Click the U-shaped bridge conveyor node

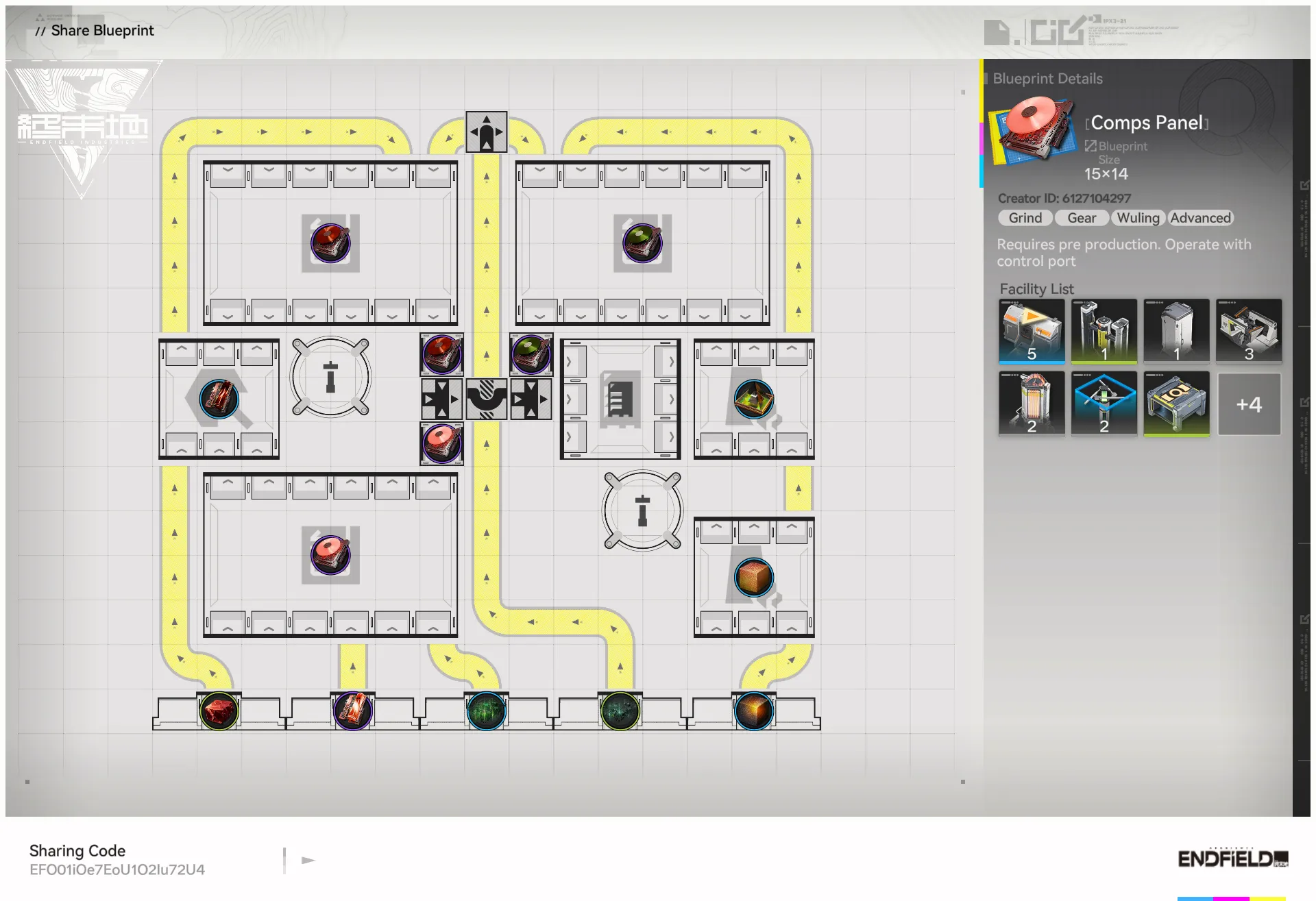click(x=486, y=399)
